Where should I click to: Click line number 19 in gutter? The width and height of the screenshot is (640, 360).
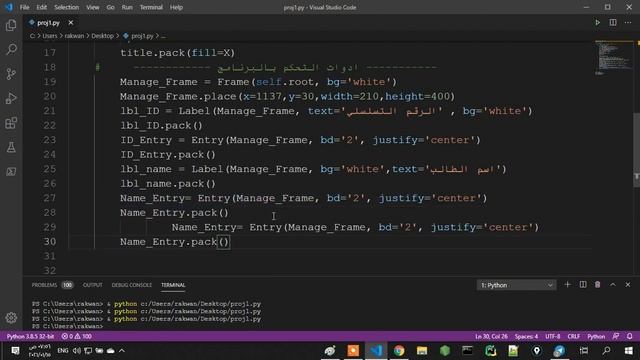pyautogui.click(x=49, y=82)
